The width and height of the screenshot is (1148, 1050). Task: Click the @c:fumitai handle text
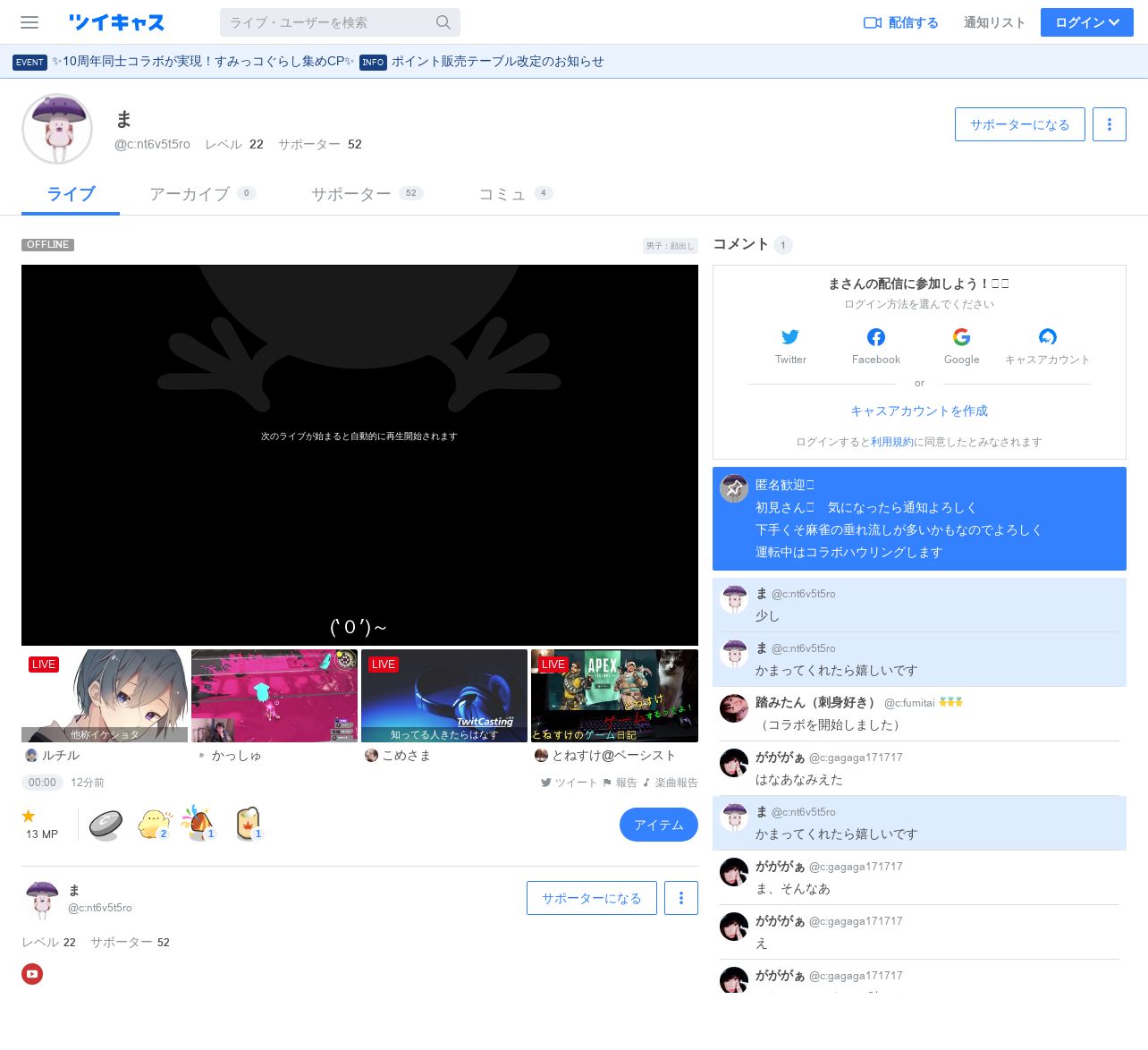point(909,703)
